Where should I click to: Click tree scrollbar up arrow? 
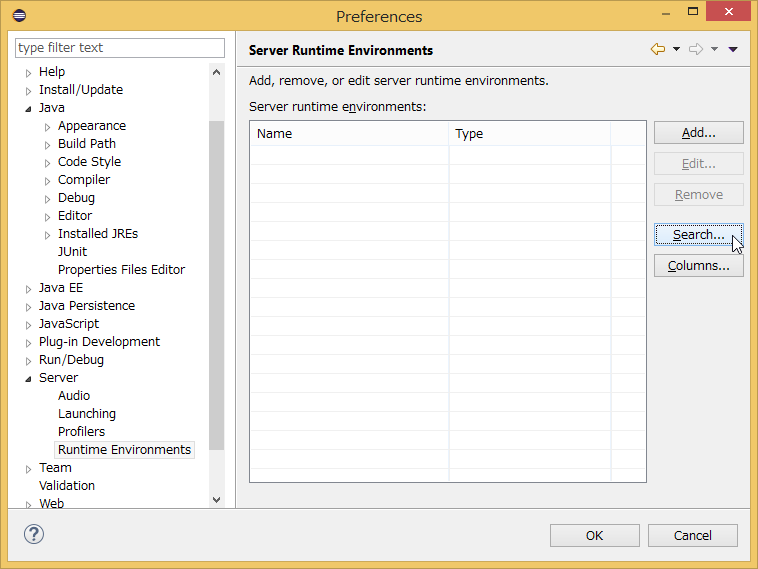click(x=217, y=73)
